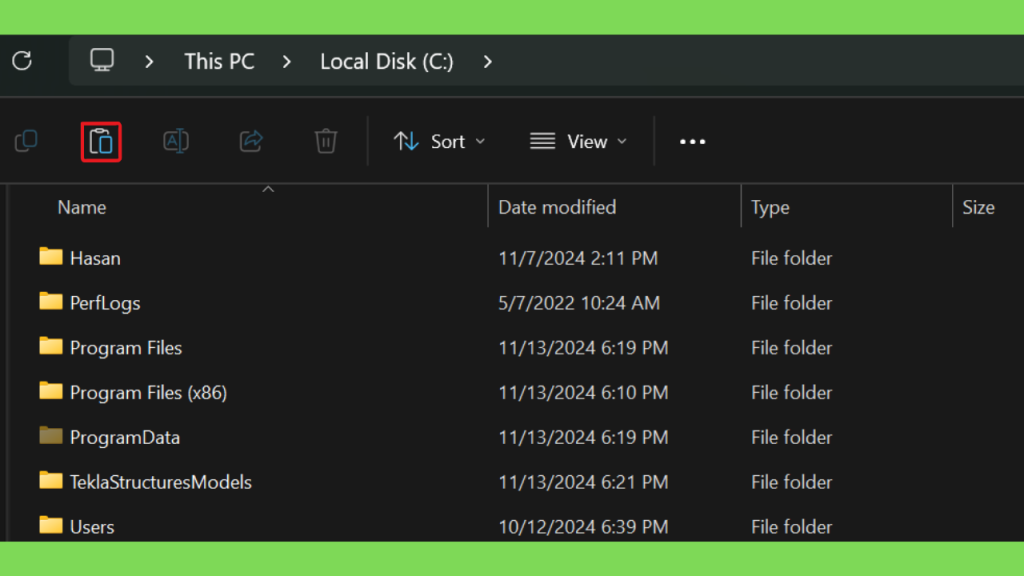The width and height of the screenshot is (1024, 576).
Task: Click the highlighted Paste icon
Action: (101, 142)
